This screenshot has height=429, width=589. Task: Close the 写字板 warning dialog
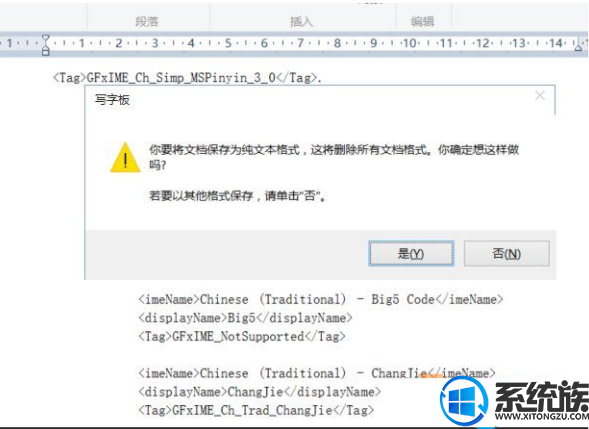(540, 96)
